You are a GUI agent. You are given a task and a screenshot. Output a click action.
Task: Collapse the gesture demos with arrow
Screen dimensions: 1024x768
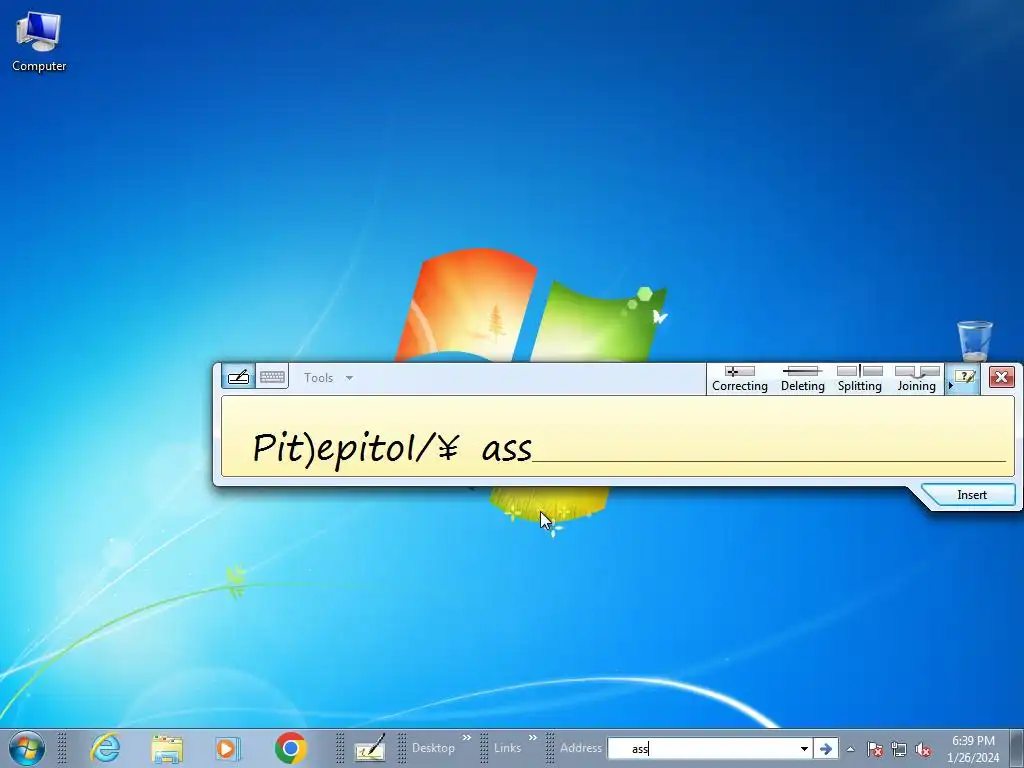(x=950, y=385)
